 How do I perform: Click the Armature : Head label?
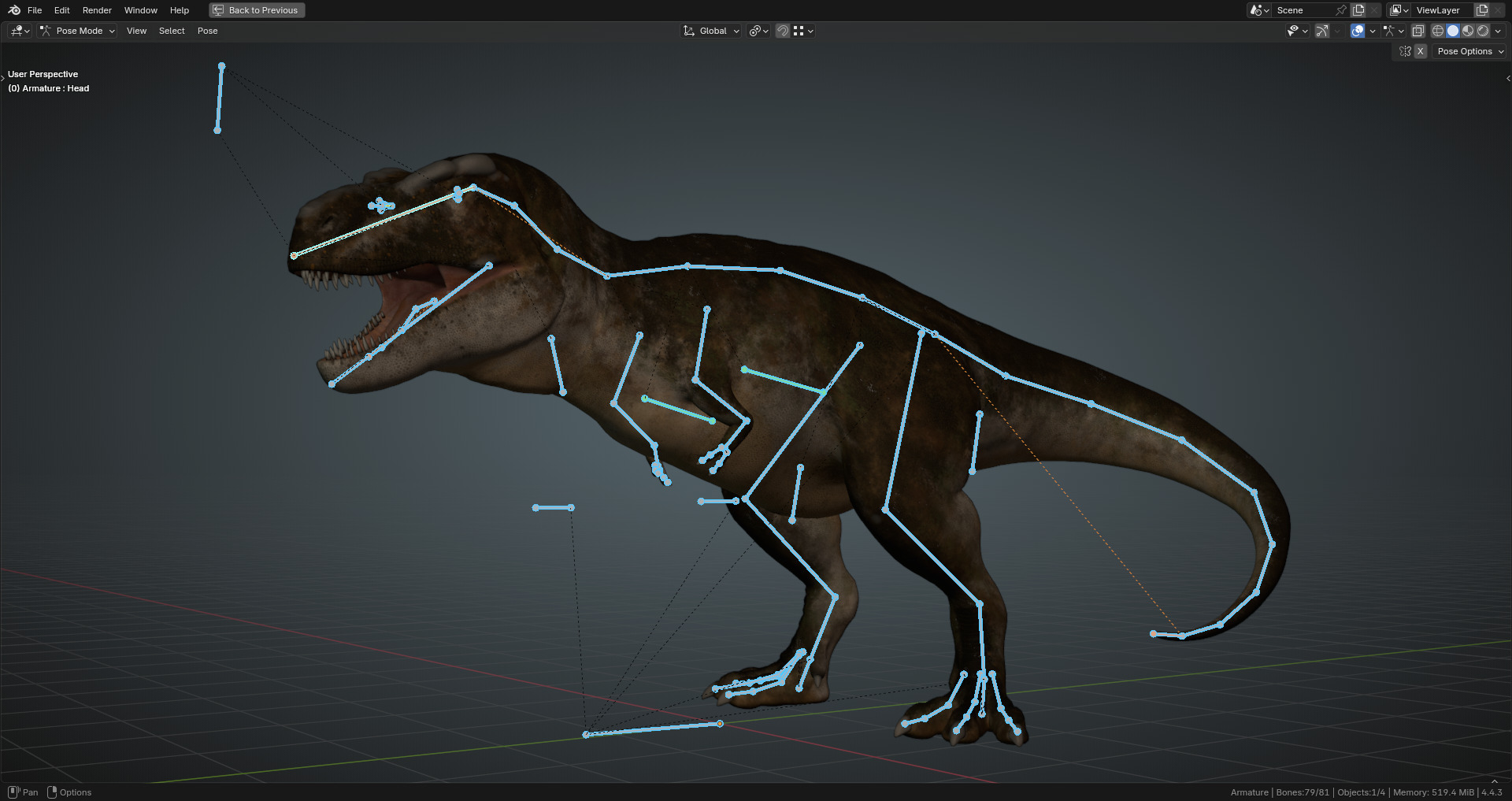(48, 88)
